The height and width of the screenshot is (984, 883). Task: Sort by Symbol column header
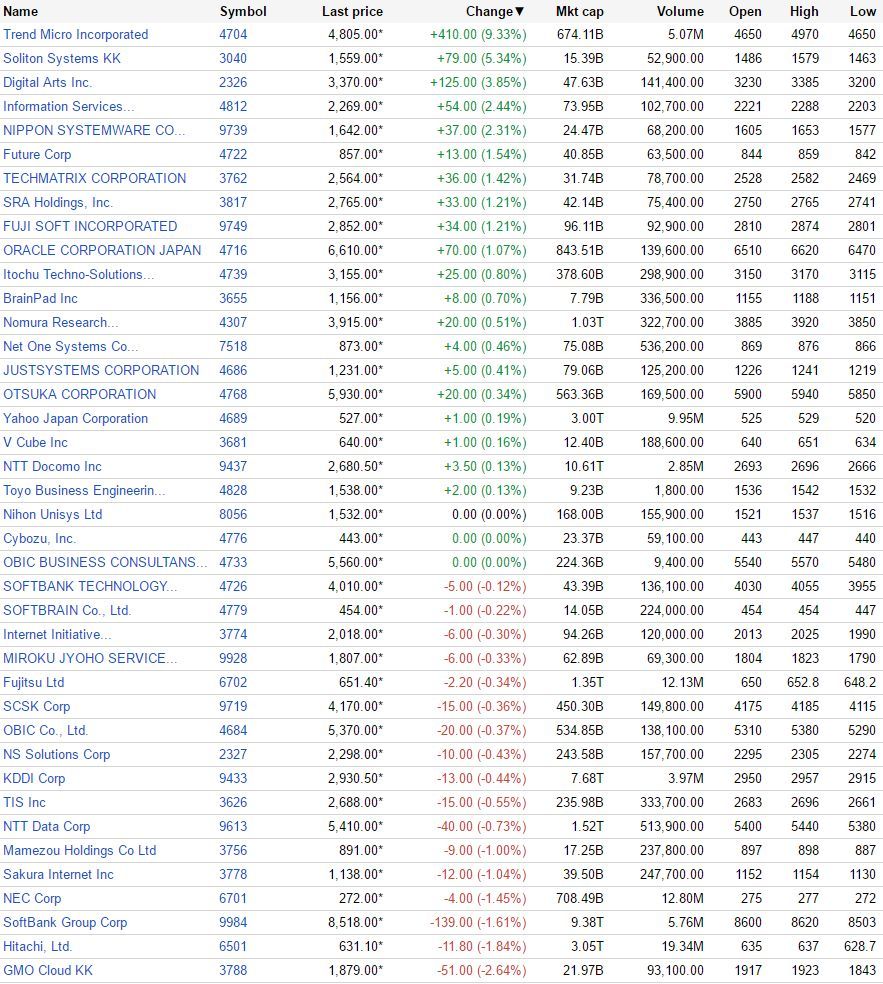pos(243,11)
